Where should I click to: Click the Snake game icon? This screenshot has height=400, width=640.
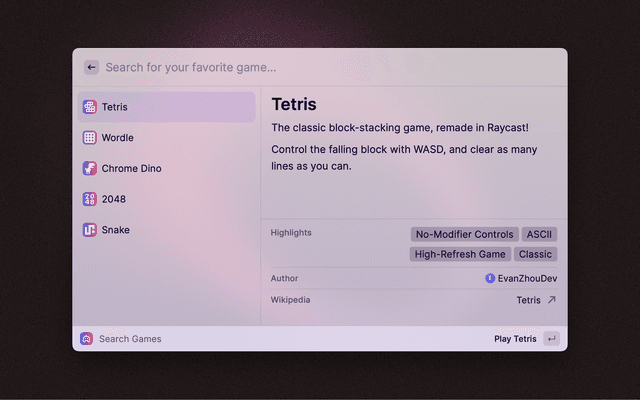(90, 230)
